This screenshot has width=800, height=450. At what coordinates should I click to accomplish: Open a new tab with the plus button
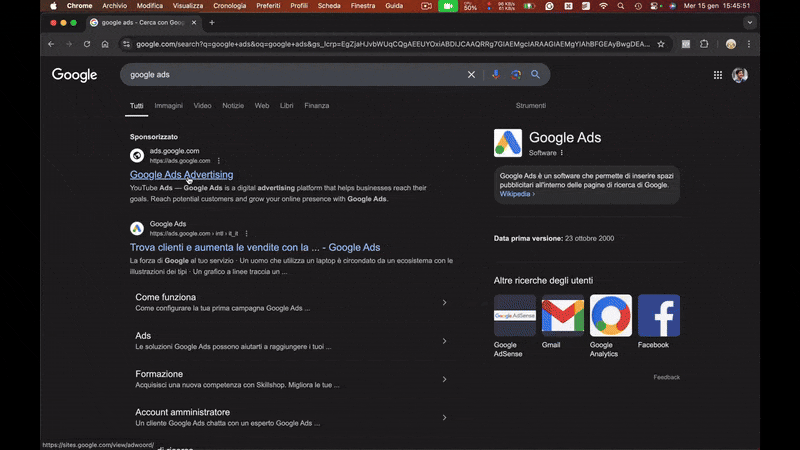pyautogui.click(x=212, y=22)
